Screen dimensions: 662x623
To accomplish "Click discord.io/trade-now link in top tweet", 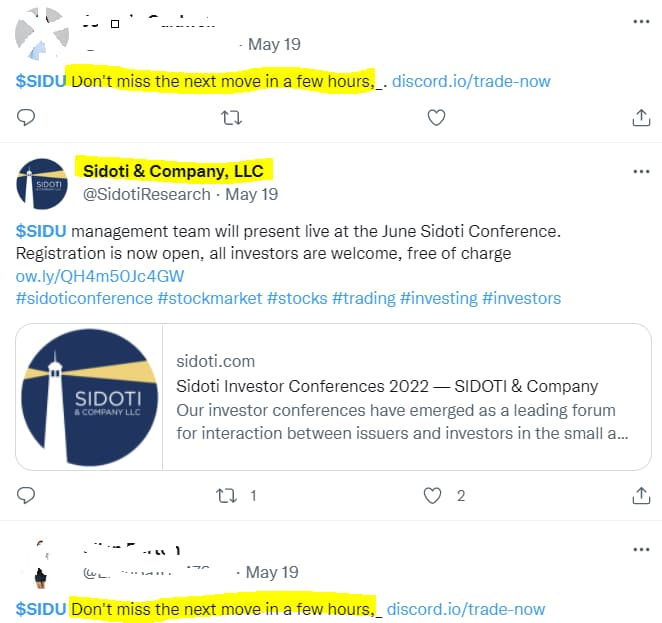I will (x=471, y=81).
